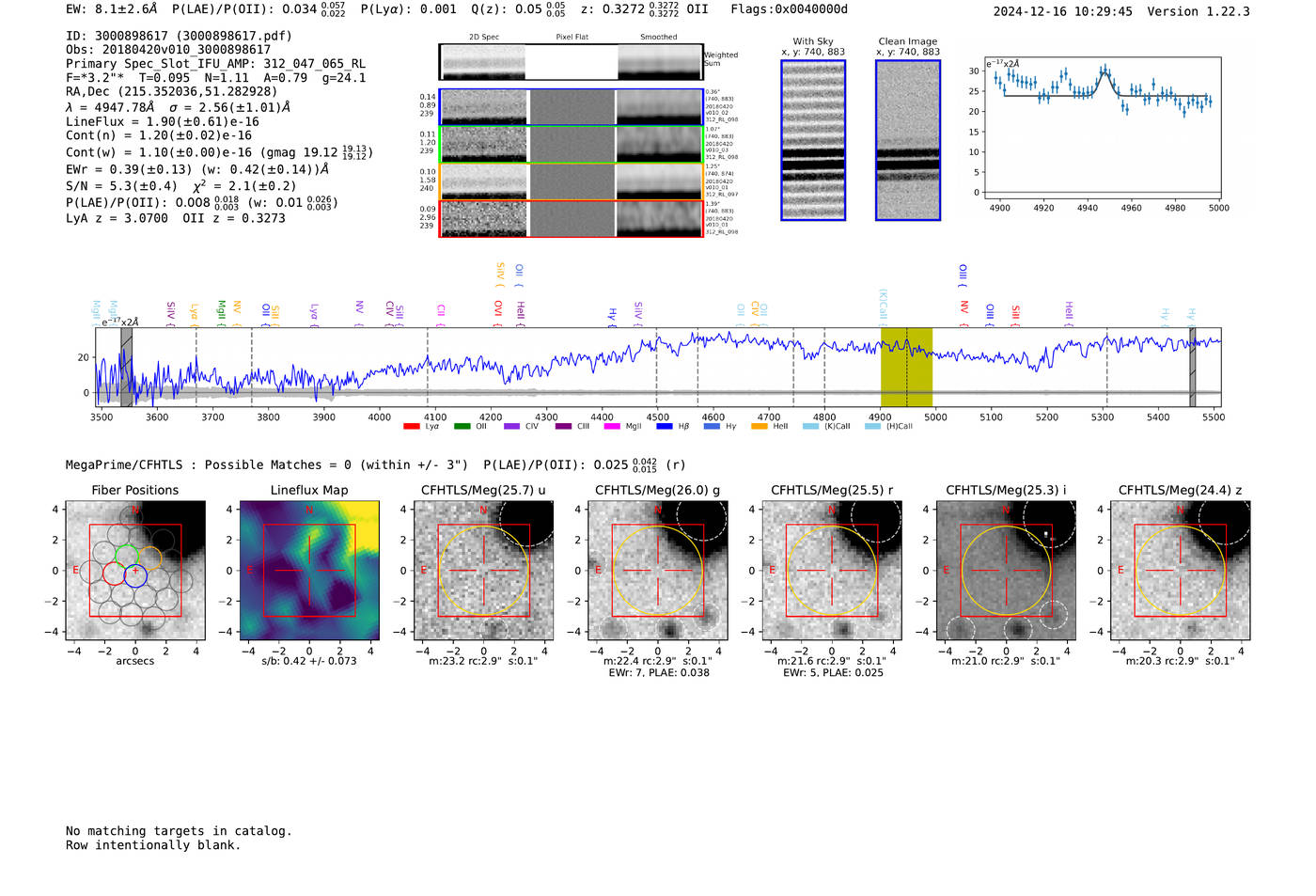Click the 2024-12-16 10:29:45 timestamp
This screenshot has width=1316, height=896.
click(1063, 11)
